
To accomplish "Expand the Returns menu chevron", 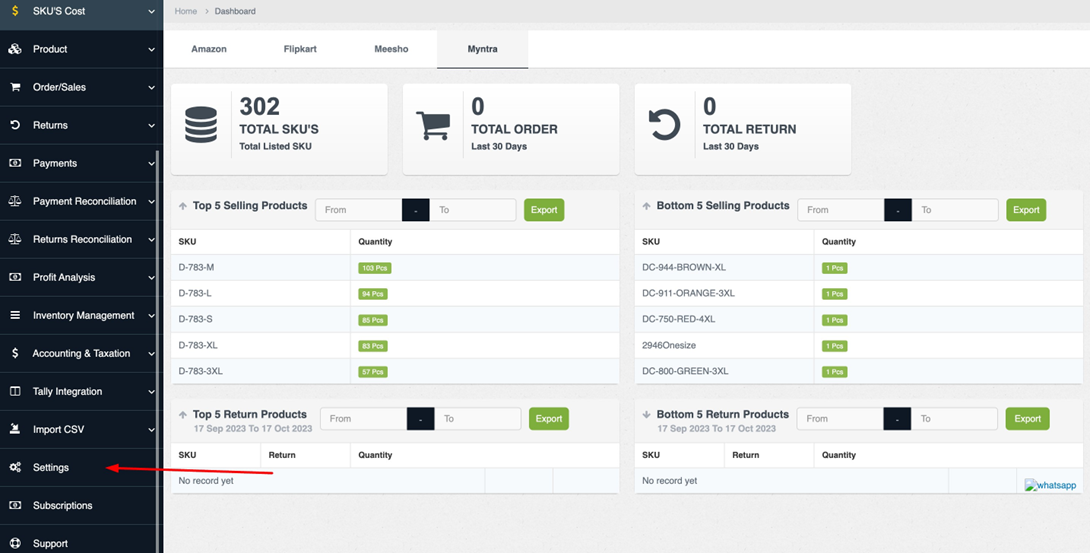I will pyautogui.click(x=152, y=125).
